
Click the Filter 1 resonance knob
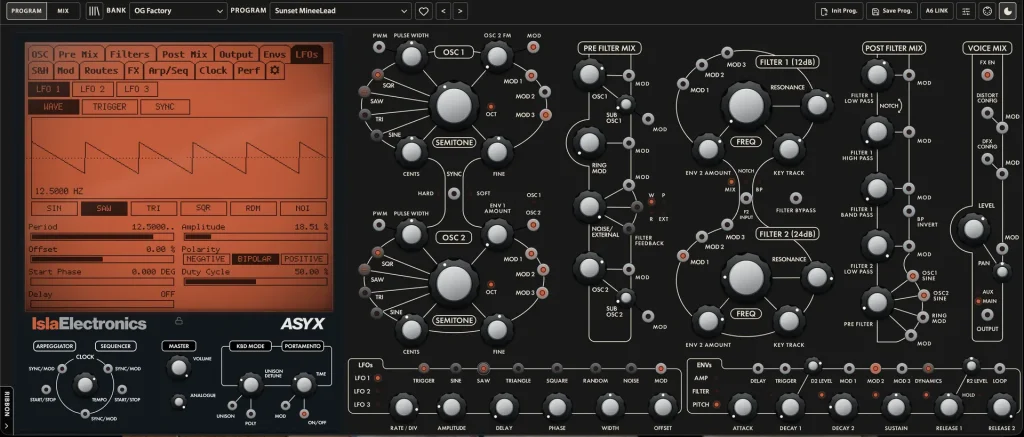click(x=816, y=105)
